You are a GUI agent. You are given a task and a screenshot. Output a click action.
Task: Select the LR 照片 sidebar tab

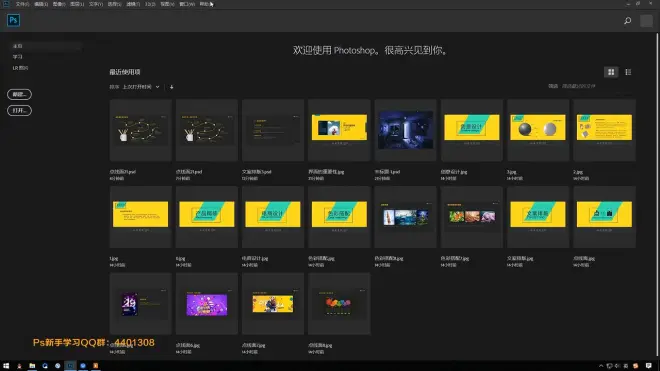[x=20, y=68]
